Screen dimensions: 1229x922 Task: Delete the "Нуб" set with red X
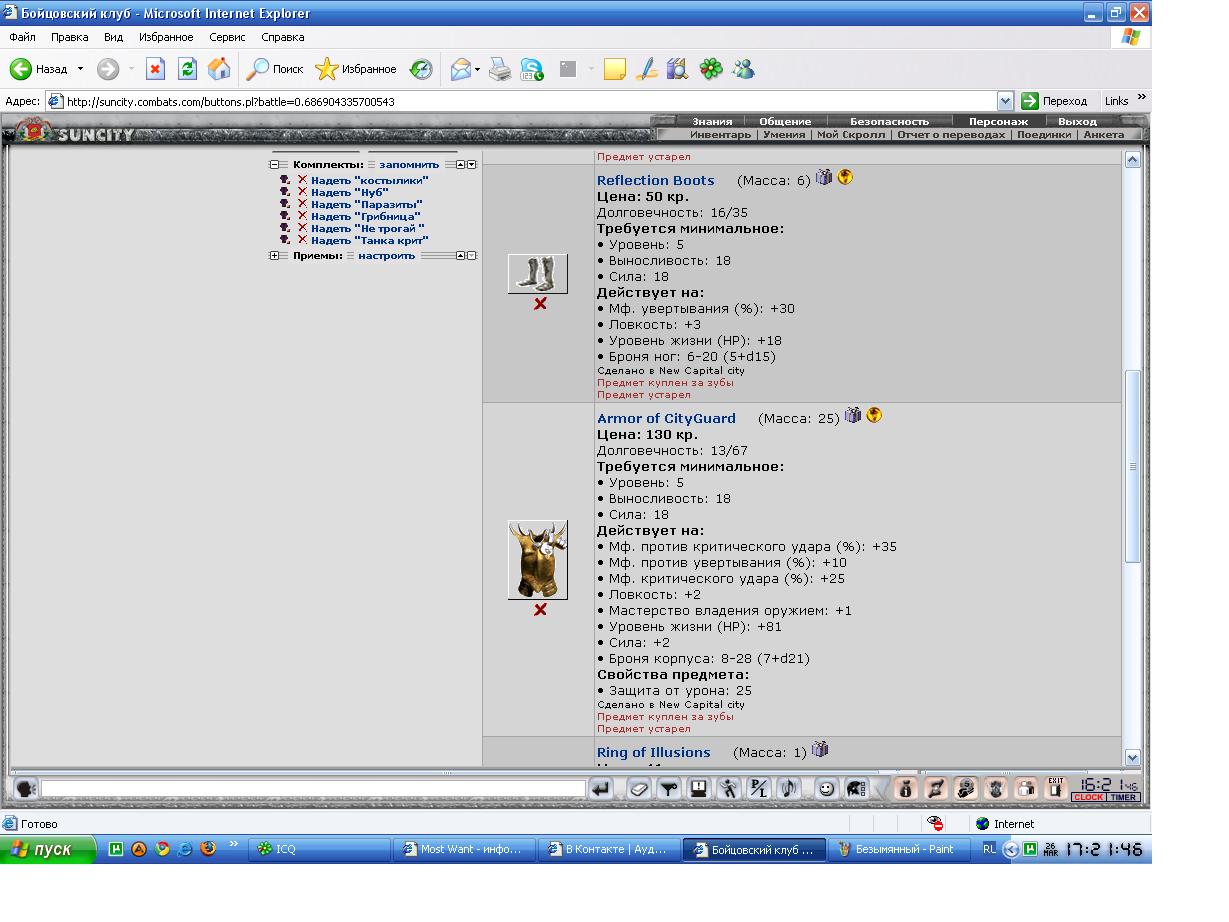coord(302,192)
